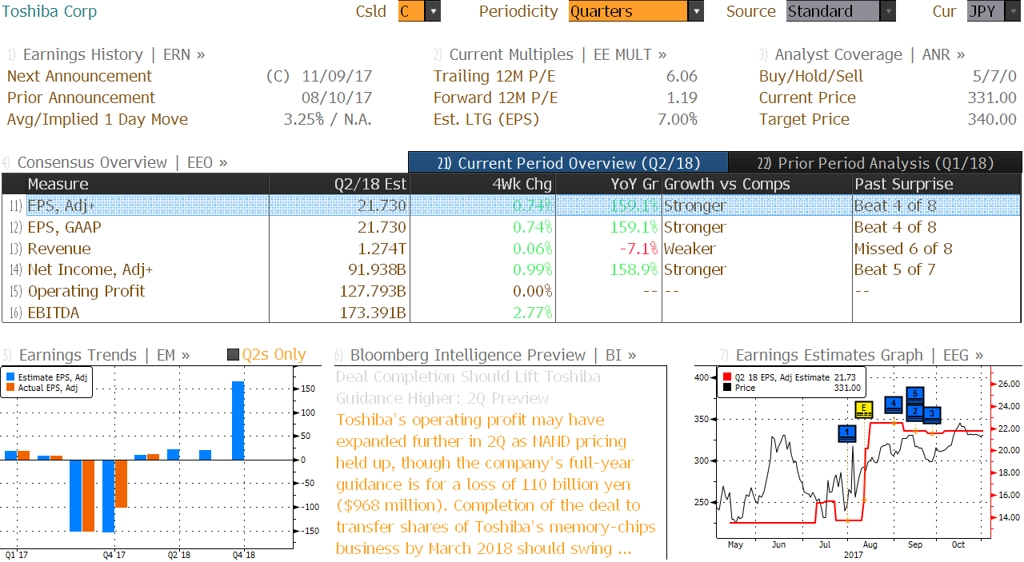Click the yellow E earnings marker on graph
The image size is (1024, 562).
(864, 410)
